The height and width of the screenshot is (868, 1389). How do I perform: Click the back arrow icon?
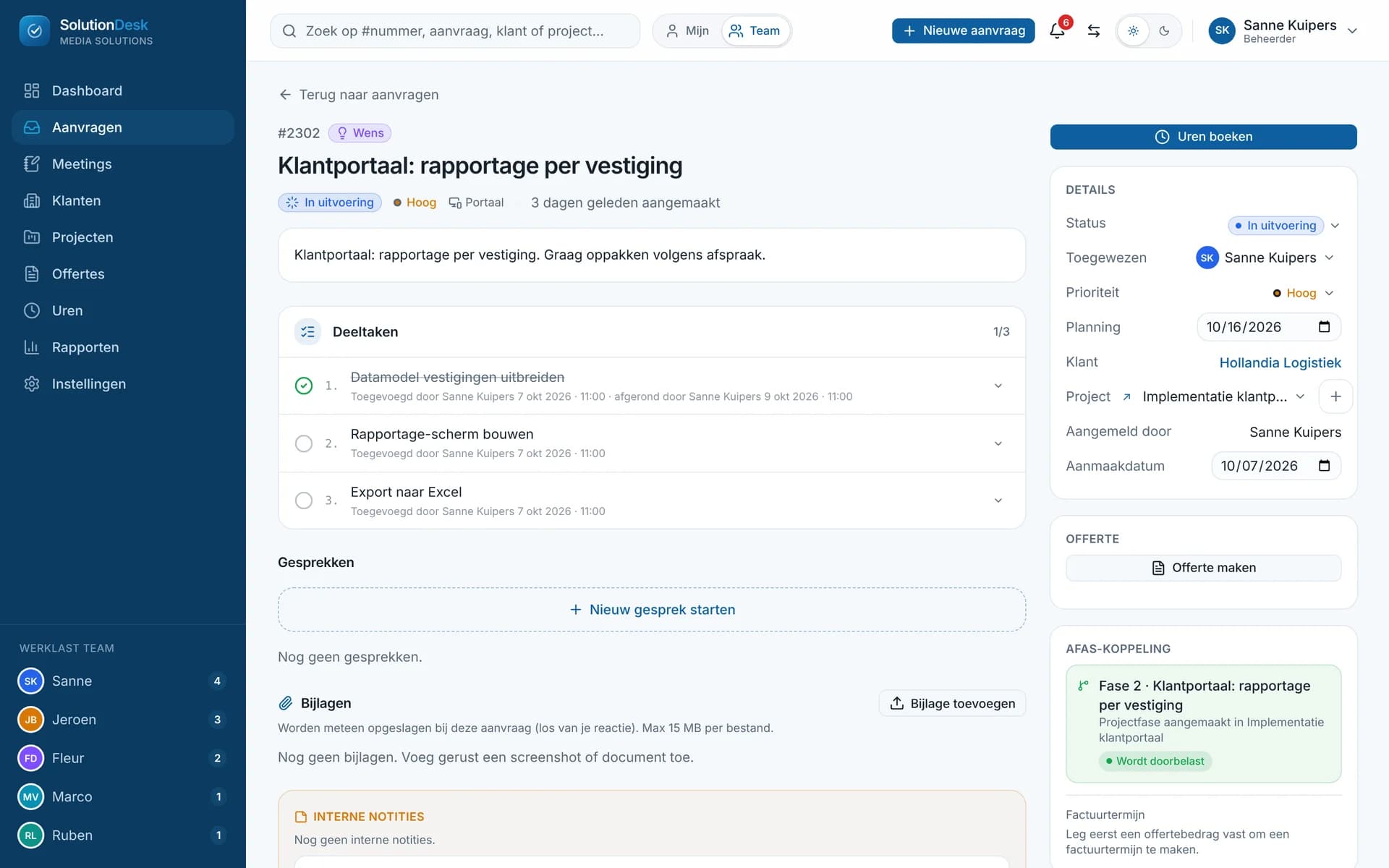pos(285,95)
